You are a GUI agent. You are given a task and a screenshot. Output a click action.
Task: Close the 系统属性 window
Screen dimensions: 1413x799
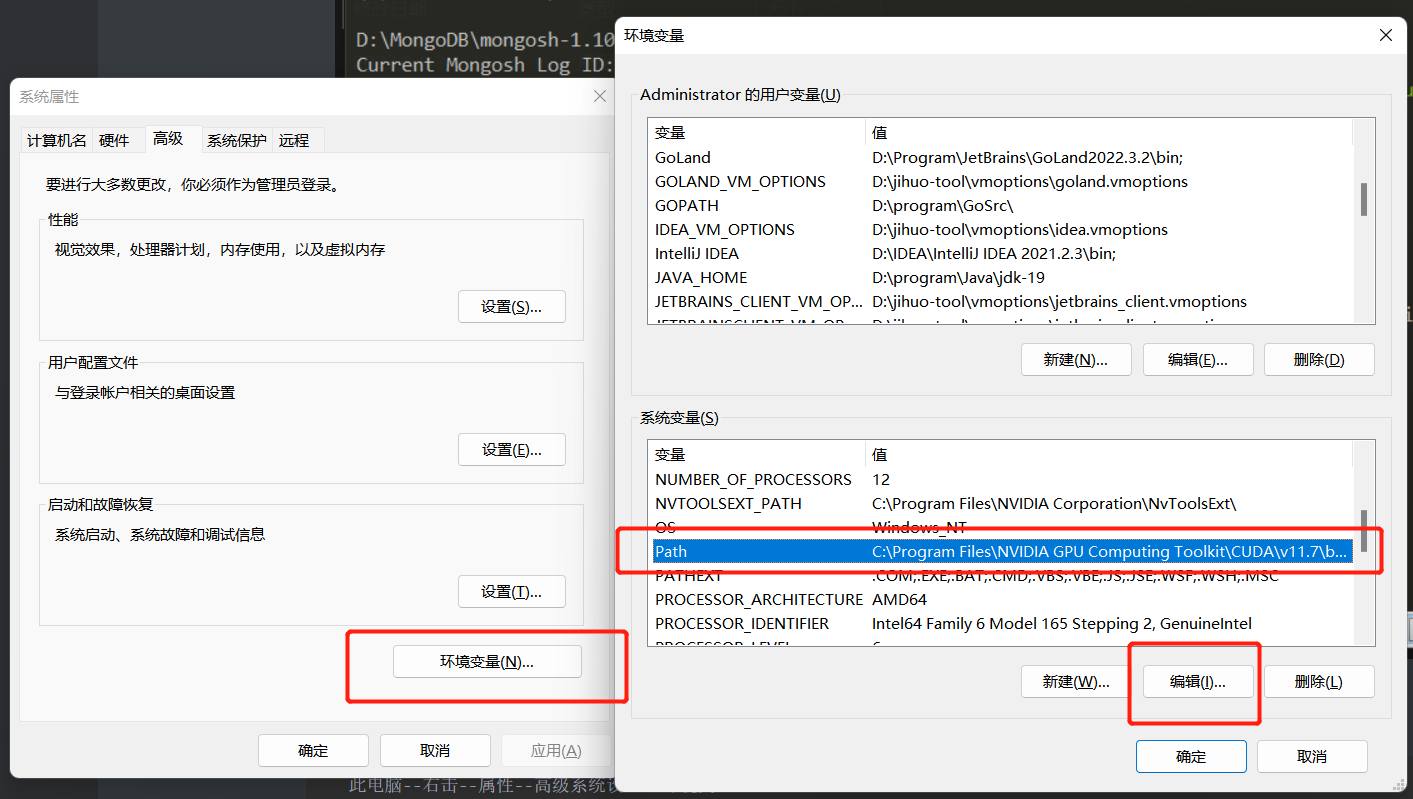(600, 96)
